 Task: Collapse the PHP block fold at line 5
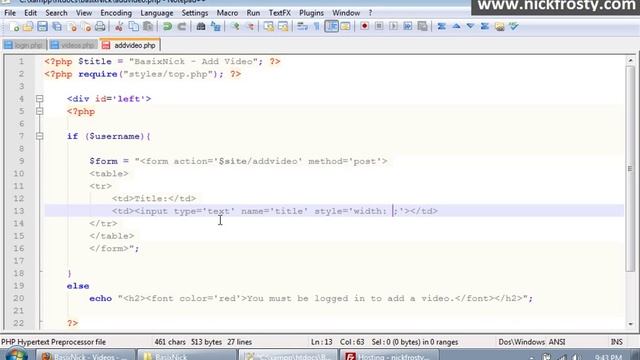[x=40, y=111]
